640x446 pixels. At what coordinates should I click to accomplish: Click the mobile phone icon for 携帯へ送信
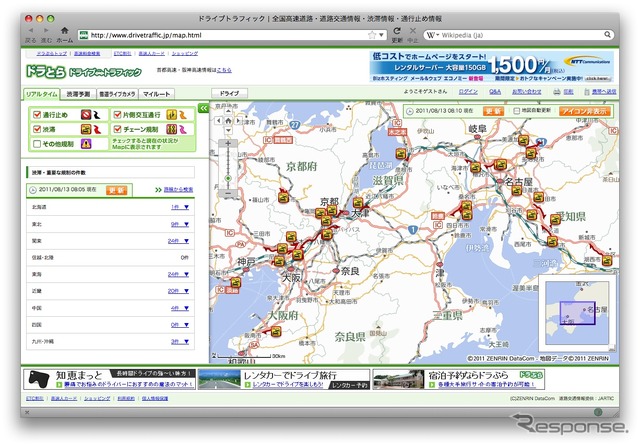pos(587,92)
